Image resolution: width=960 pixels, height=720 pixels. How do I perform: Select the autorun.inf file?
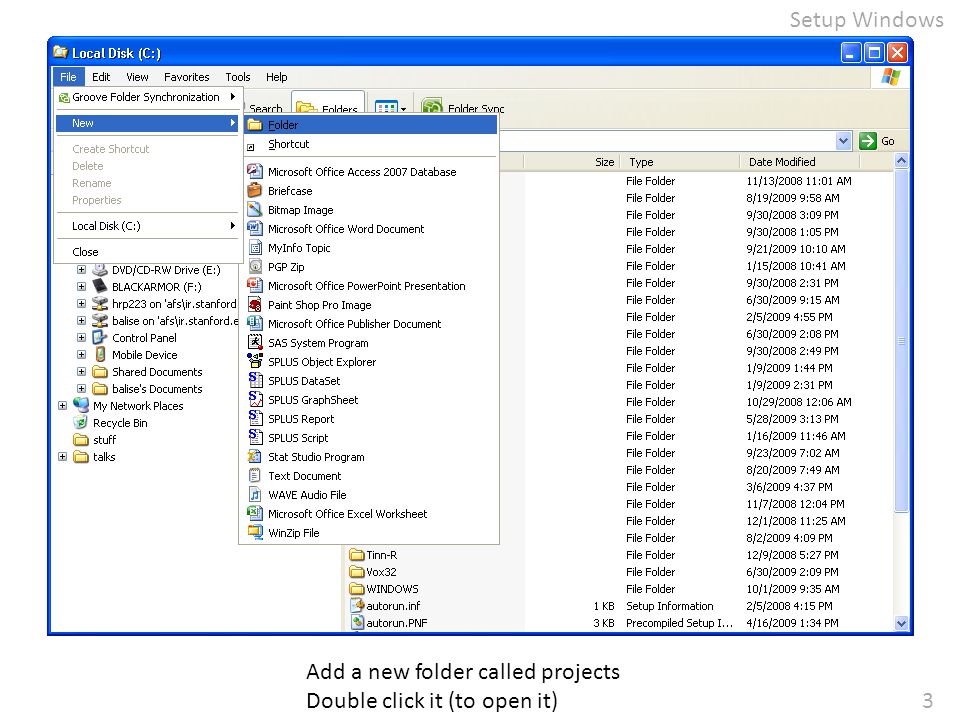[386, 606]
